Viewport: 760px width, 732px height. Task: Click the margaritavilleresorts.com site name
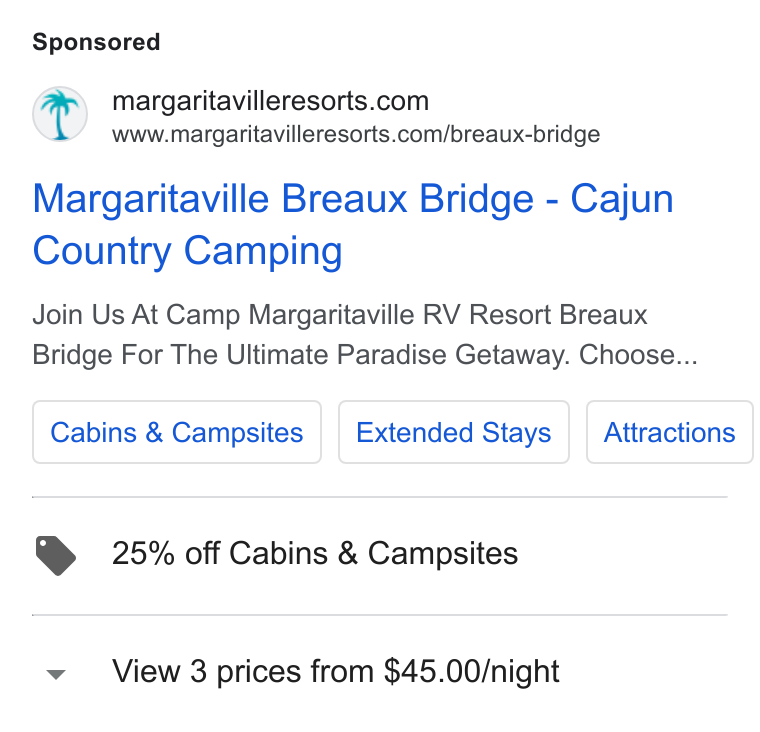point(270,101)
